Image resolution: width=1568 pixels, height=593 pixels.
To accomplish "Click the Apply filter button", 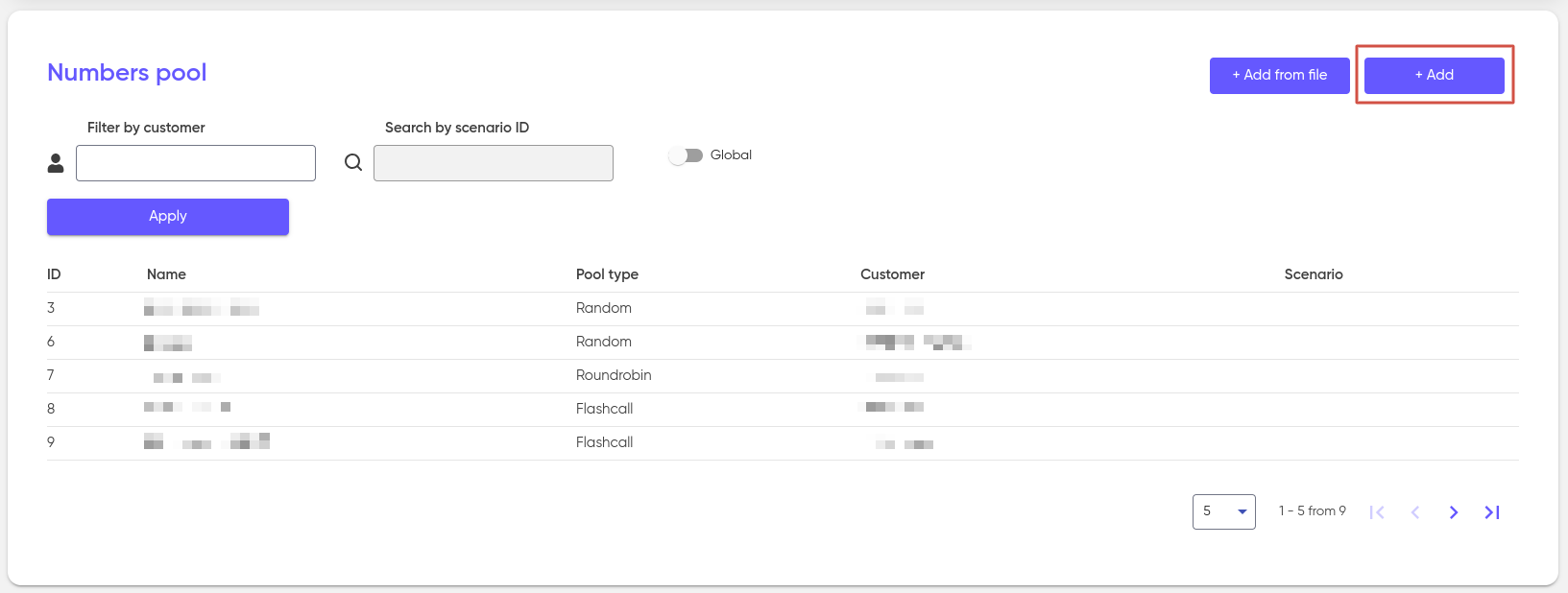I will pyautogui.click(x=168, y=217).
